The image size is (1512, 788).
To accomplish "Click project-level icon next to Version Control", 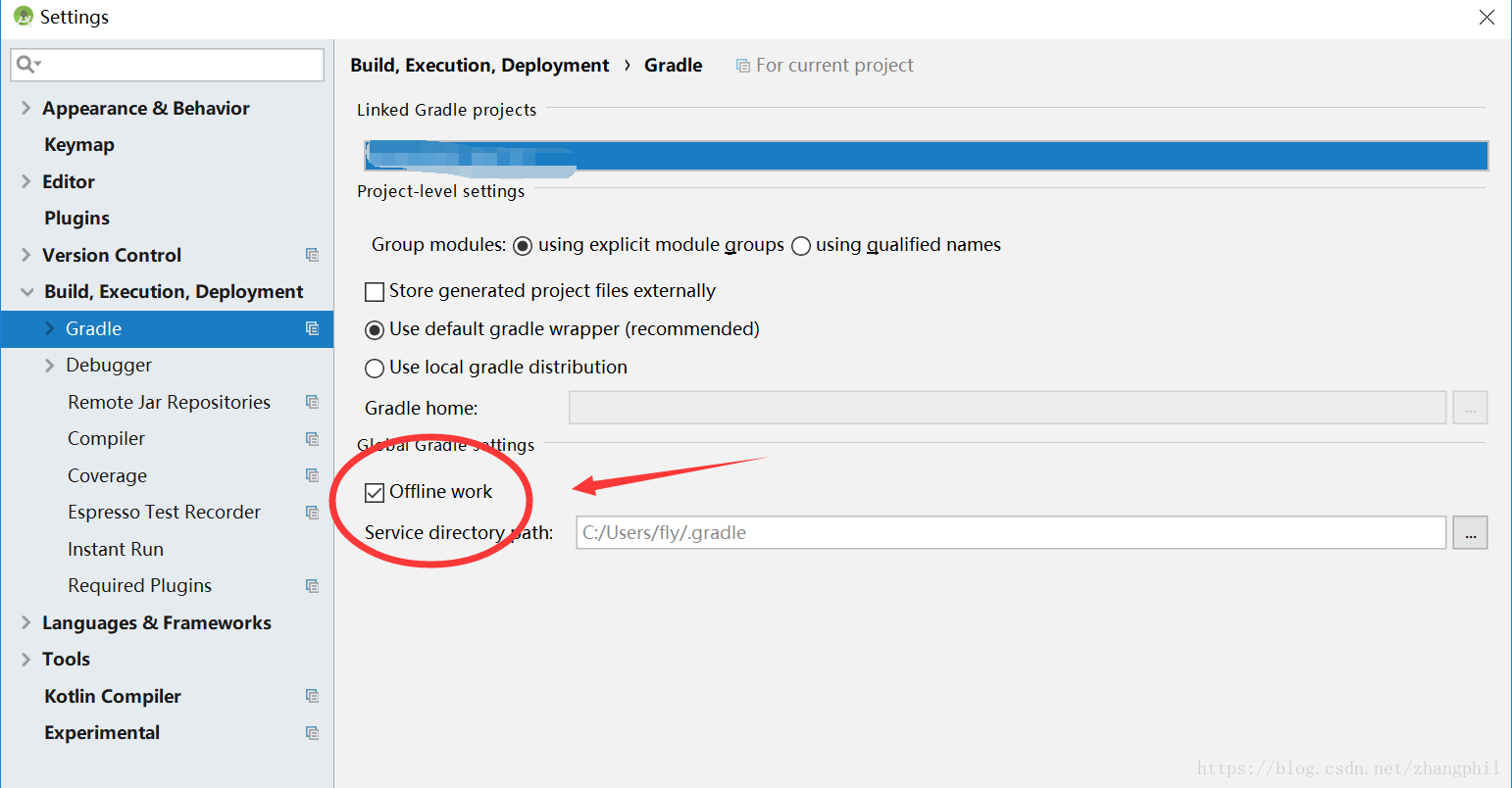I will [x=312, y=255].
